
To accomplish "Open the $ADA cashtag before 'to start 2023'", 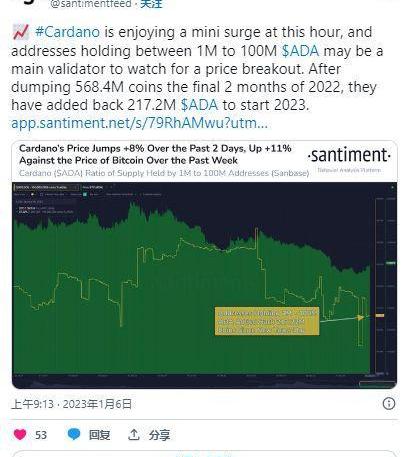I will coord(199,105).
